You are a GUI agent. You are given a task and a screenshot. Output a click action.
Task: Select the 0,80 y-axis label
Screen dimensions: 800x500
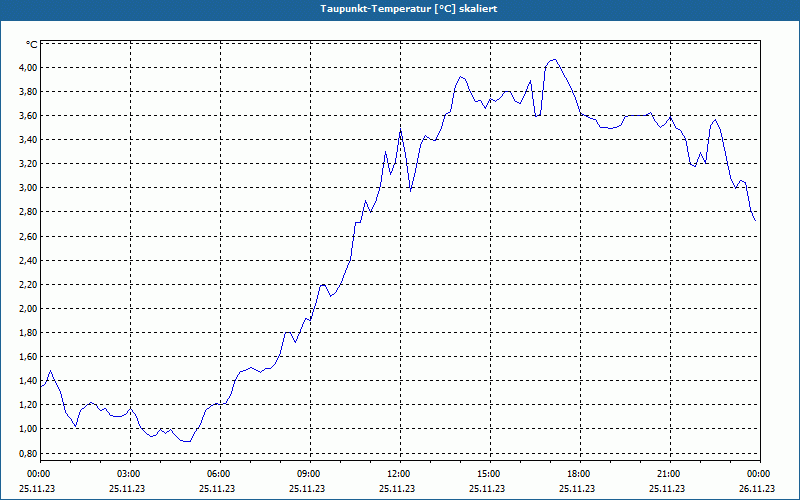pos(28,453)
